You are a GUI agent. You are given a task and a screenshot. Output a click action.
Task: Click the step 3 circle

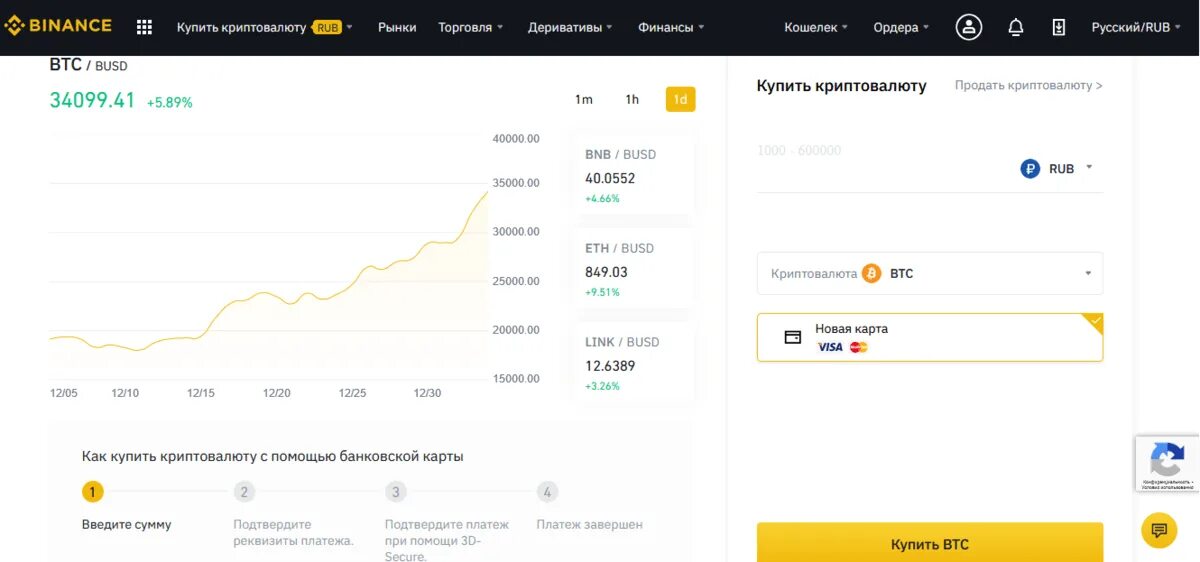pos(396,492)
